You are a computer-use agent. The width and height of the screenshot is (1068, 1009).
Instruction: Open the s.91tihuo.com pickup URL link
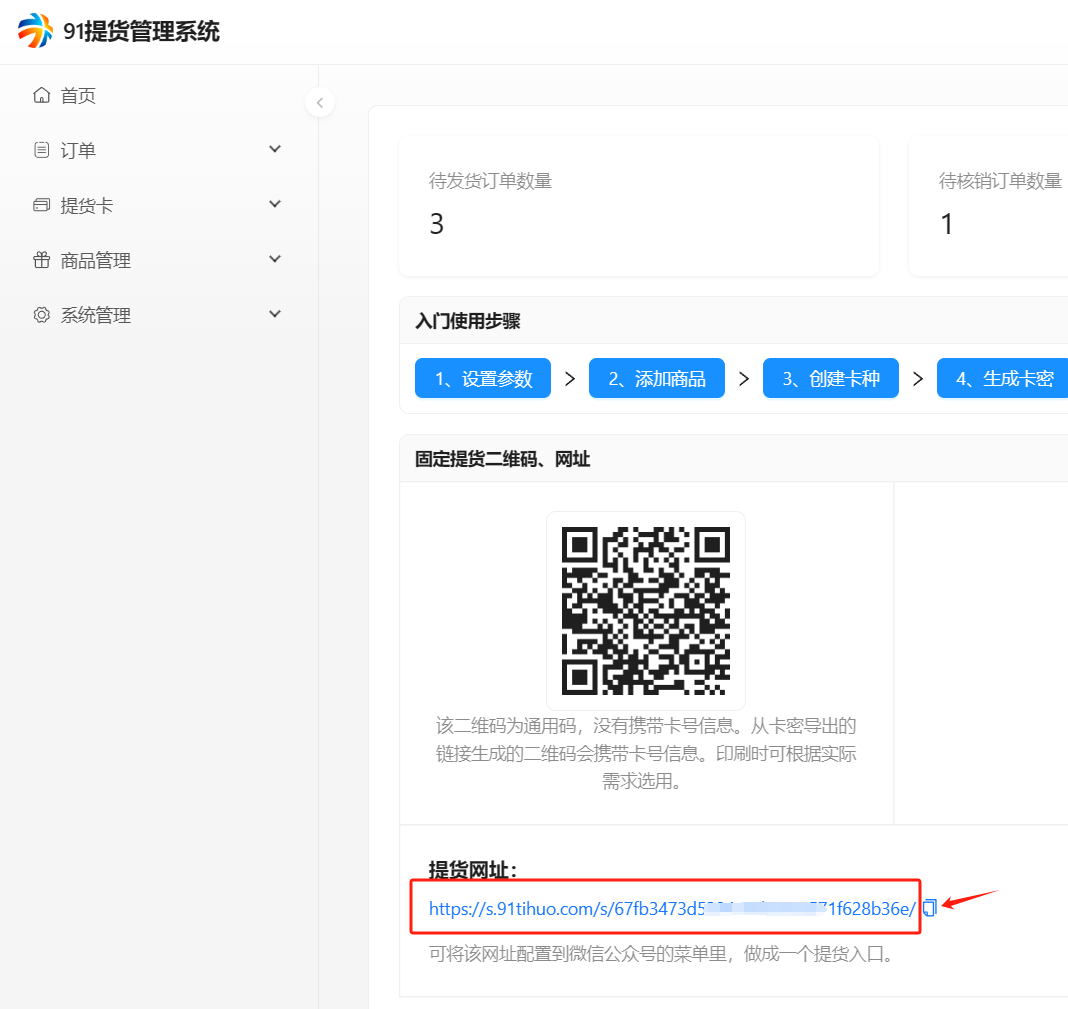click(x=672, y=908)
